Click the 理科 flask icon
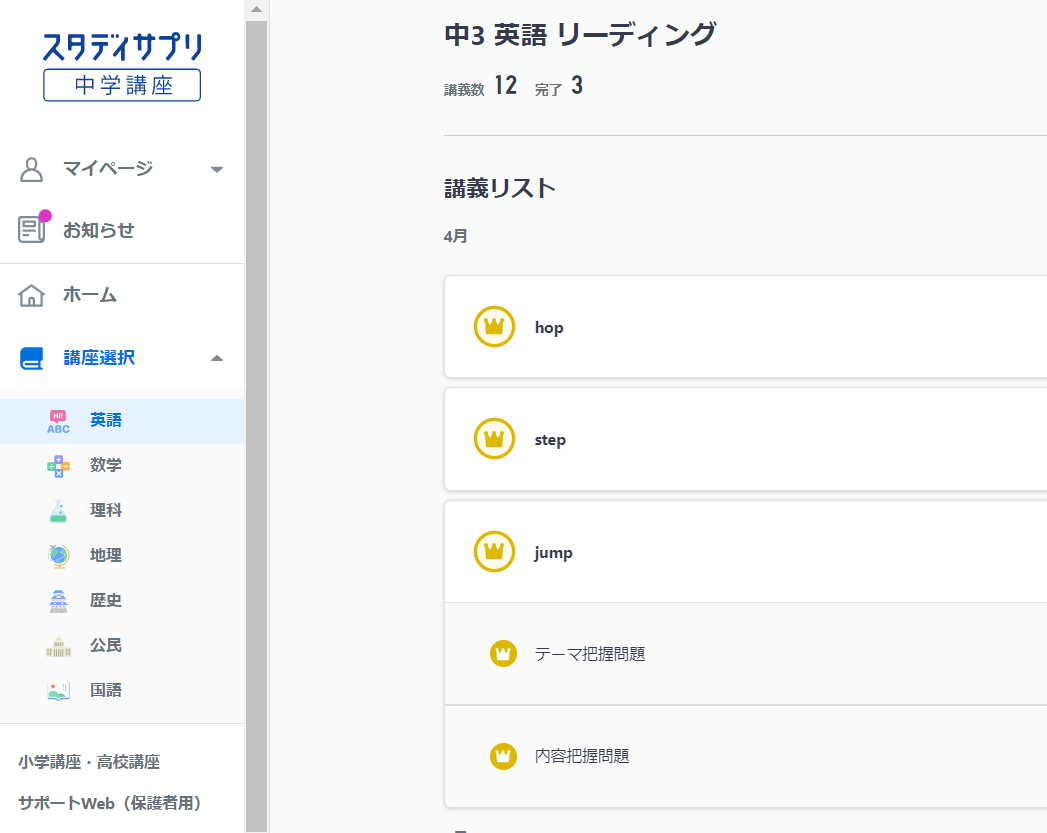This screenshot has height=833, width=1047. pyautogui.click(x=57, y=510)
